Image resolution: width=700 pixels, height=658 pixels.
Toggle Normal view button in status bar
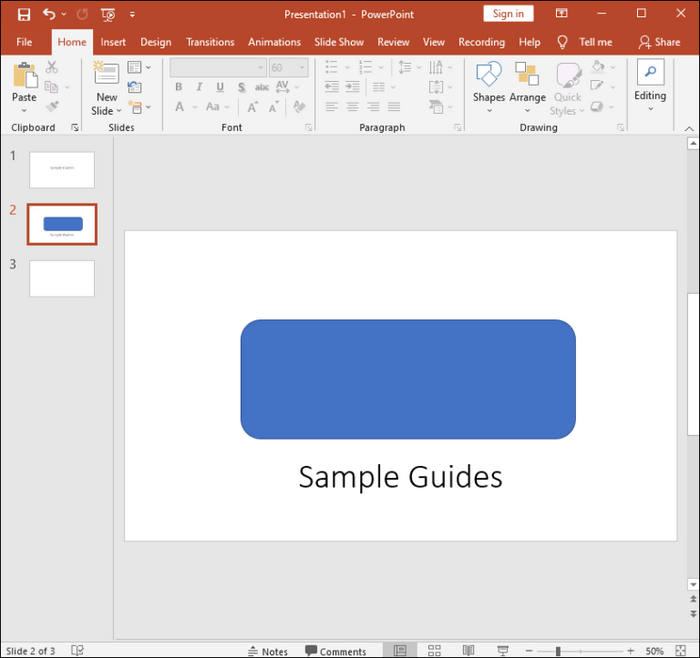coord(399,651)
